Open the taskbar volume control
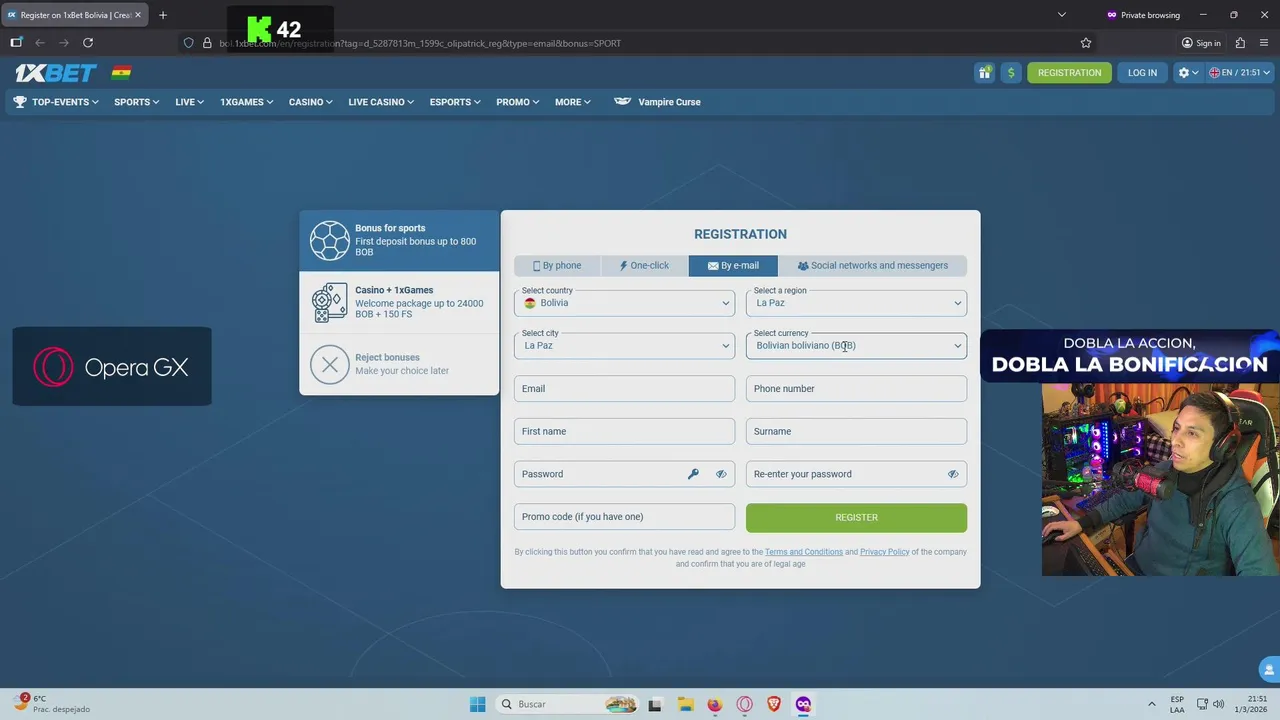The image size is (1280, 720). click(1219, 704)
